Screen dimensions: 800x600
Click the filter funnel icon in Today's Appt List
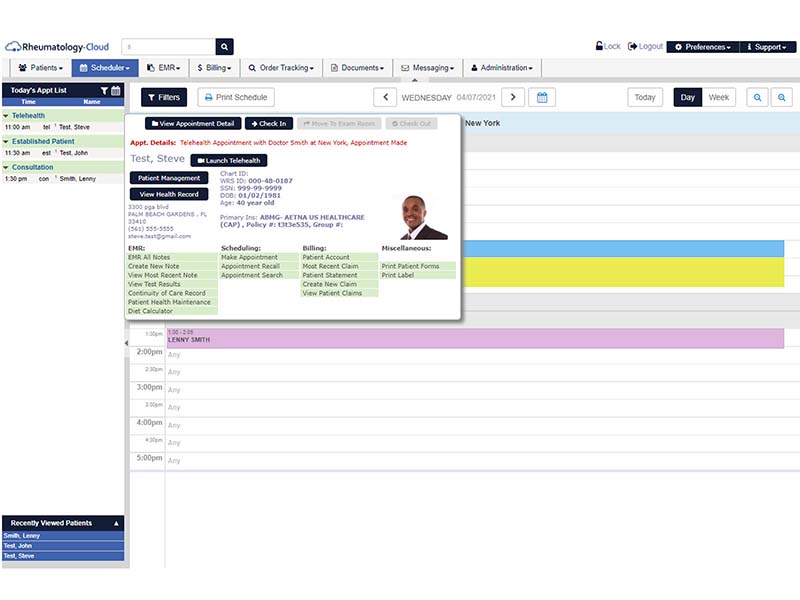104,90
